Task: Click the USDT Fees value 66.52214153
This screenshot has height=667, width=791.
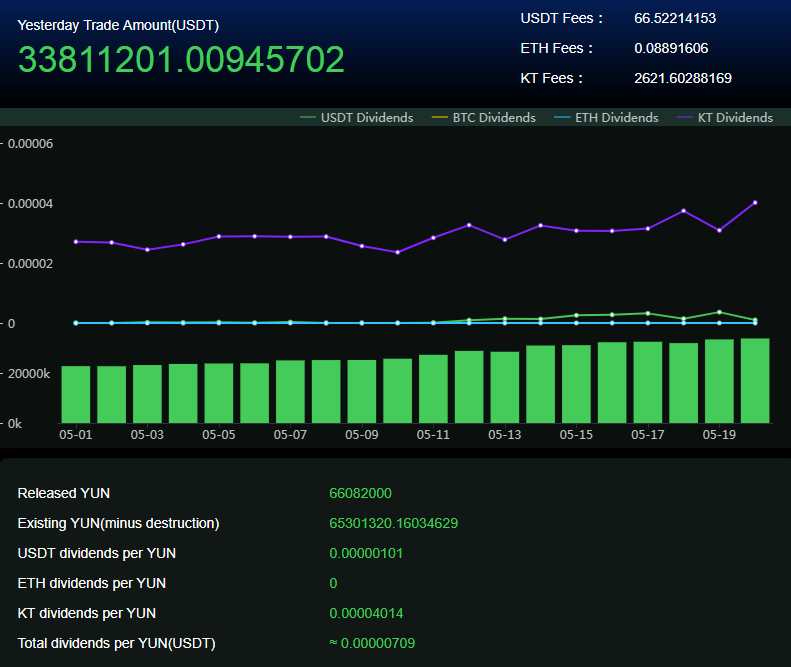Action: pyautogui.click(x=675, y=18)
